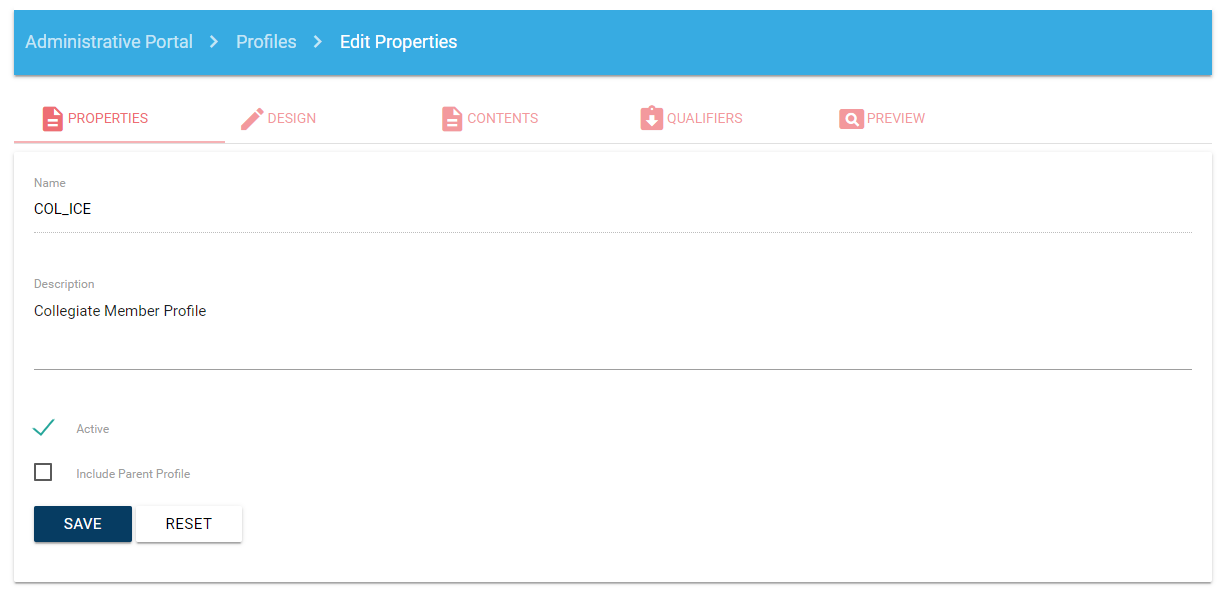Click the Preview magnifier icon

coord(851,119)
